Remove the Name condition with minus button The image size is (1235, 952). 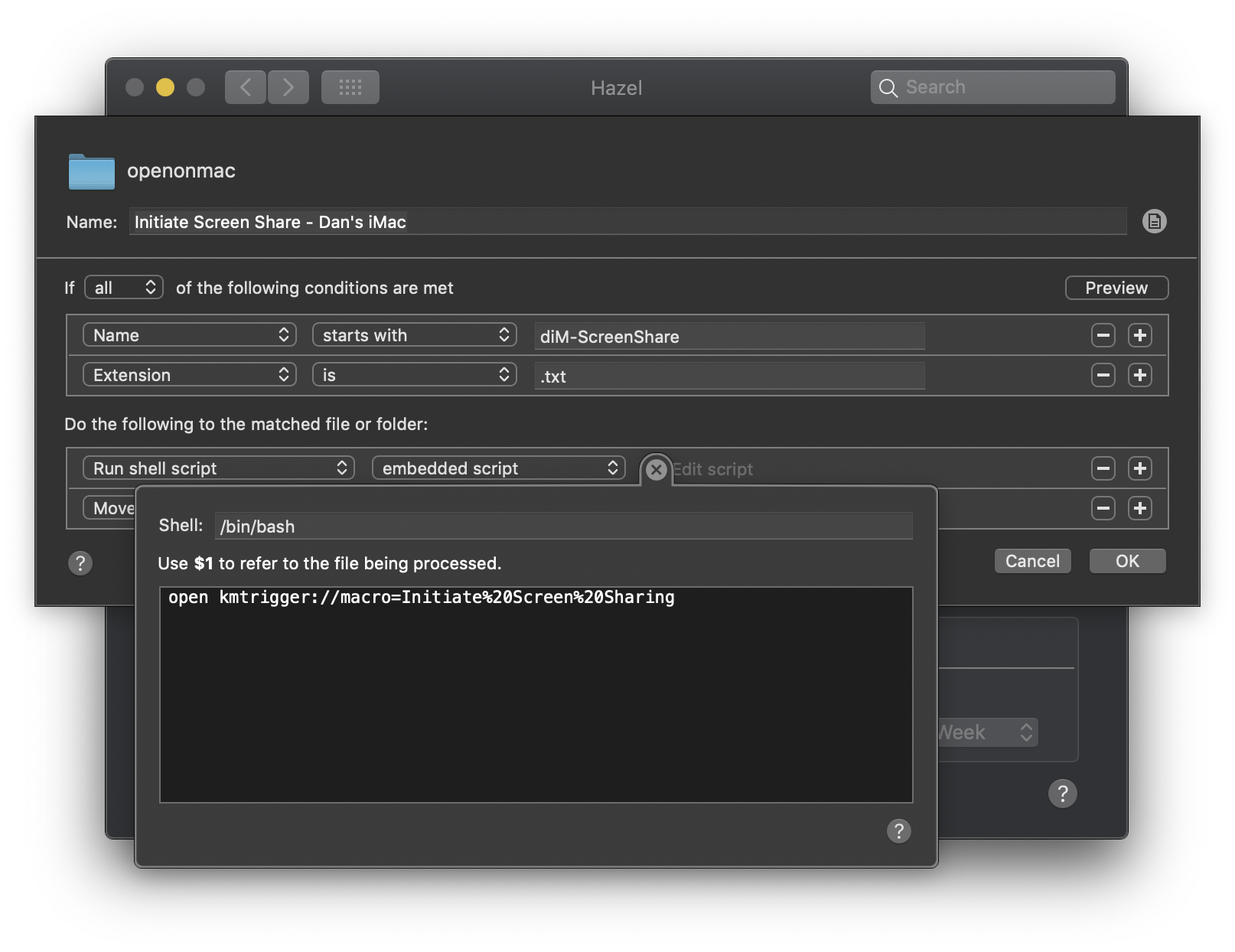click(x=1103, y=335)
